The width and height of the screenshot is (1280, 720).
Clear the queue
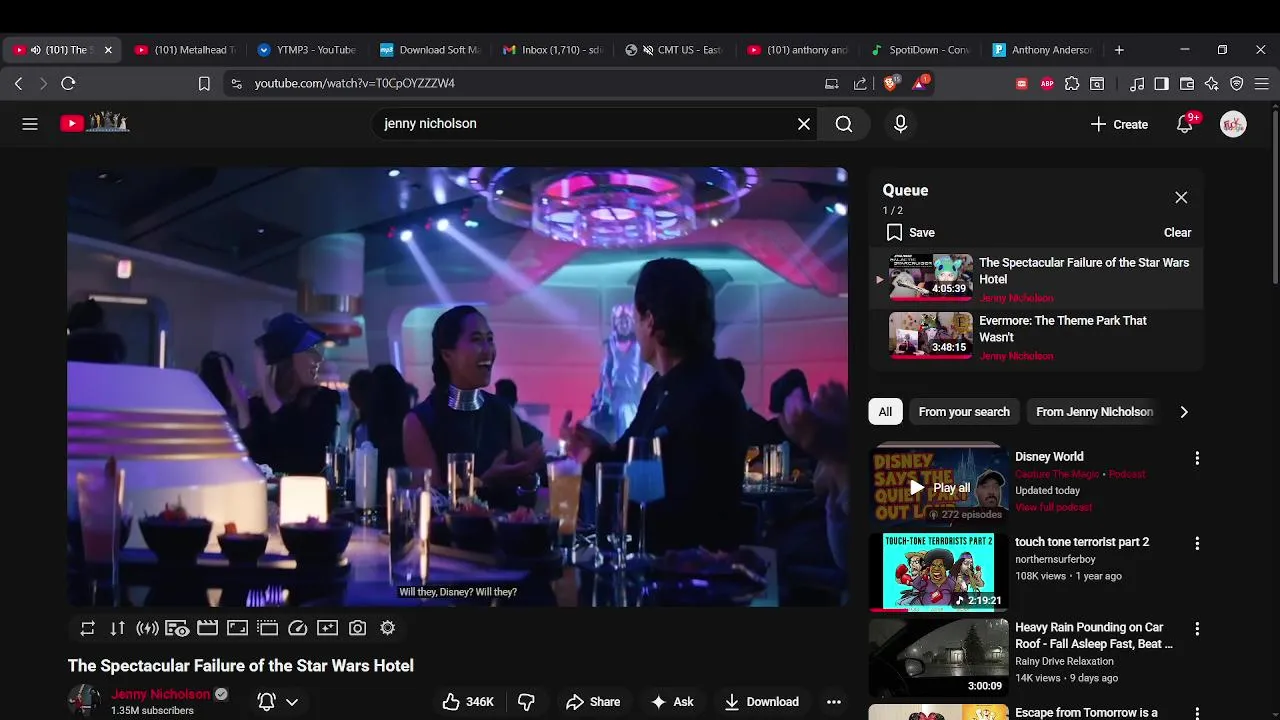[x=1177, y=233]
